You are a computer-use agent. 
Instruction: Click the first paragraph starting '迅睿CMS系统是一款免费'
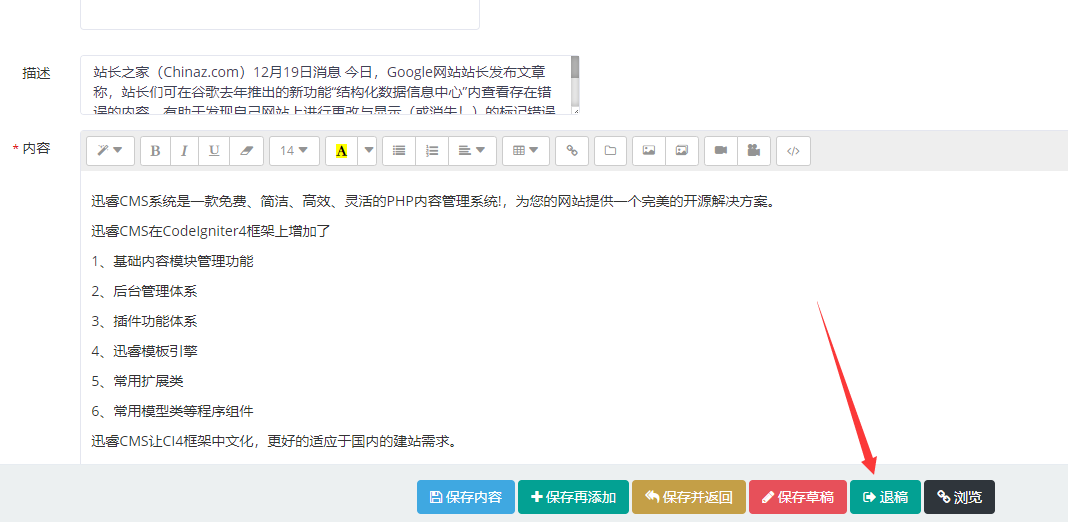(x=433, y=201)
